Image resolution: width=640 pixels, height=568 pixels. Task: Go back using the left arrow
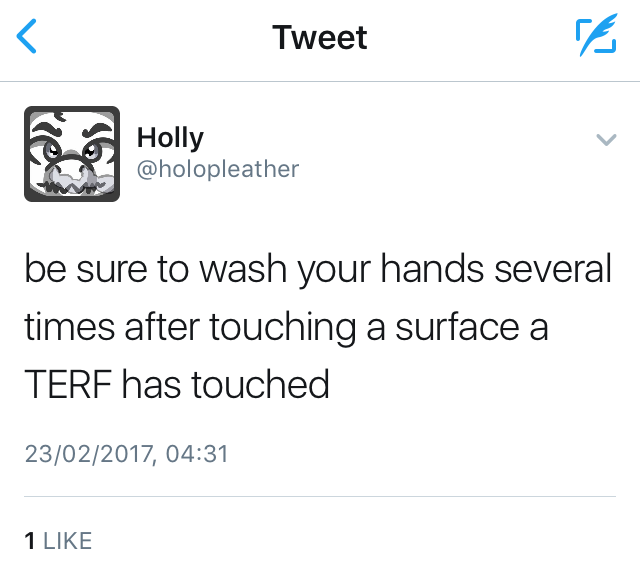pyautogui.click(x=28, y=38)
